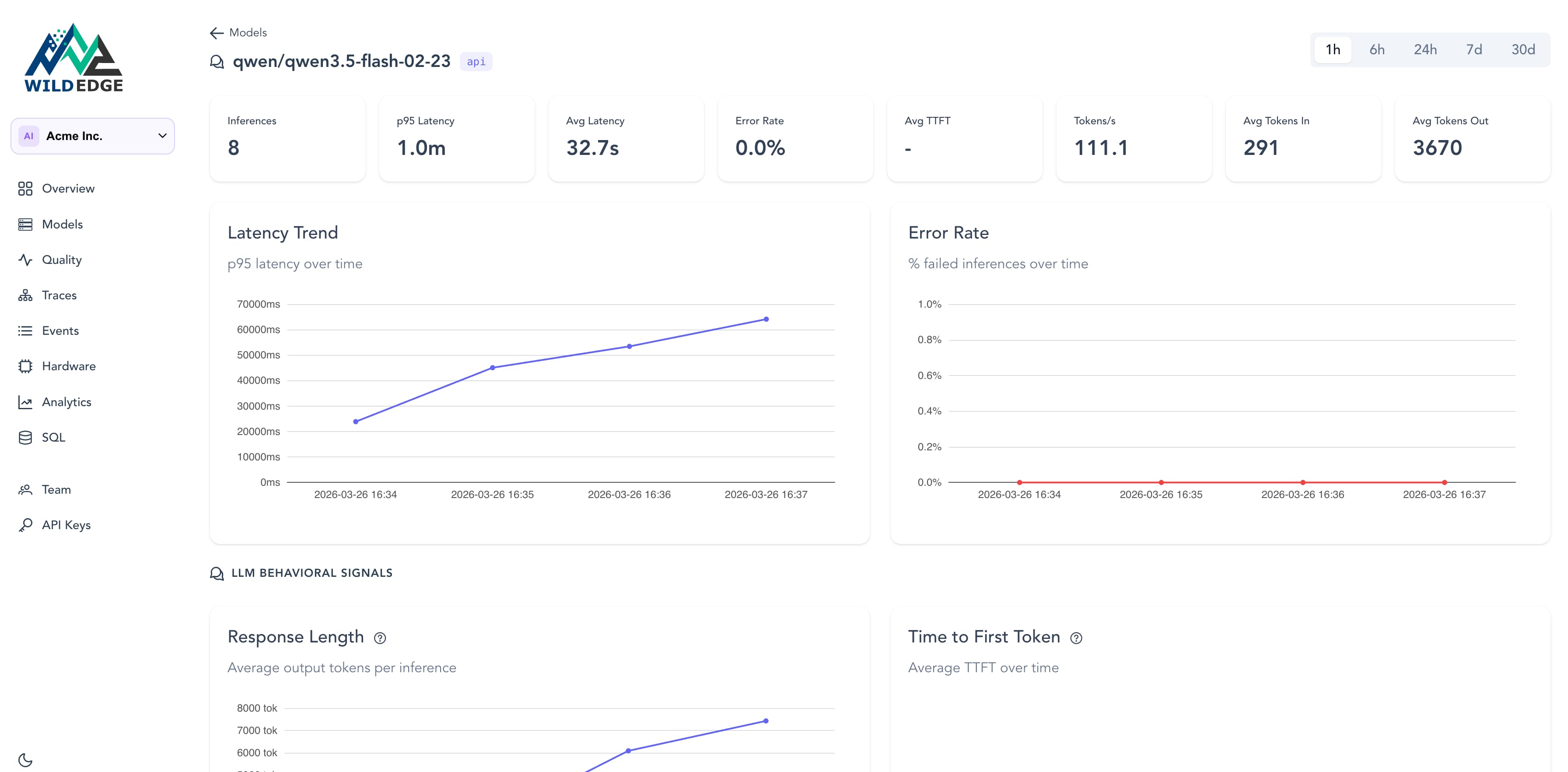The width and height of the screenshot is (1568, 772).
Task: Click the 16:37 point on the Latency Trend
Action: tap(766, 319)
